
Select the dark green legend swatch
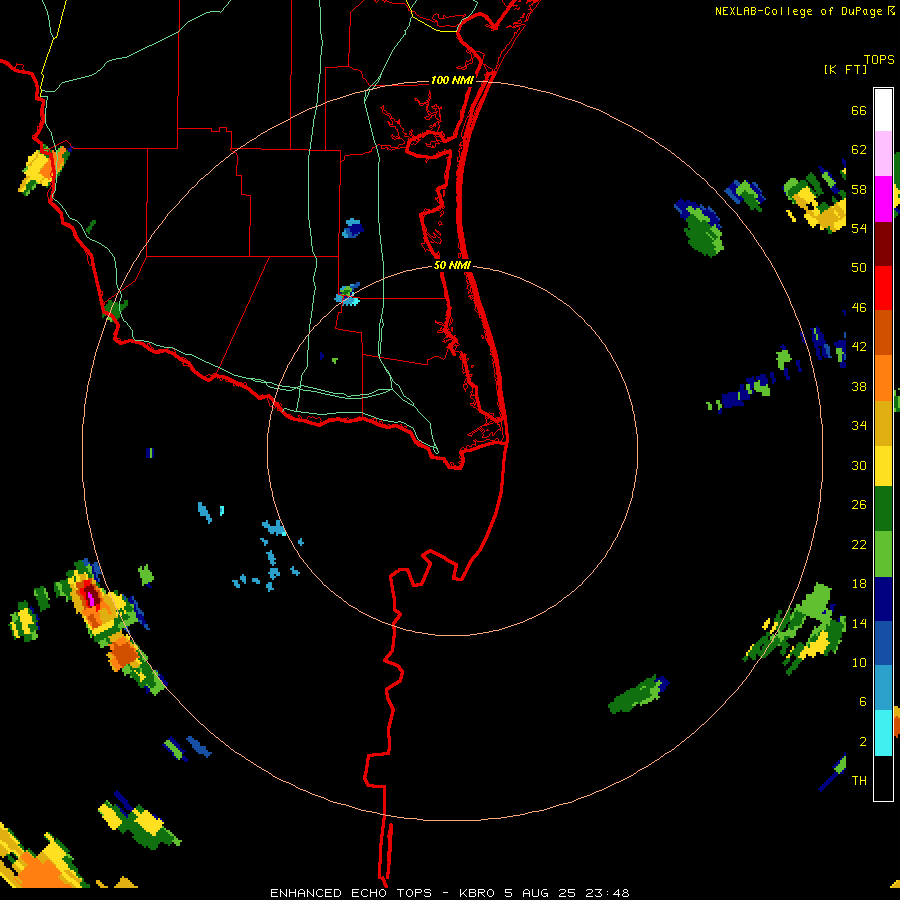883,509
